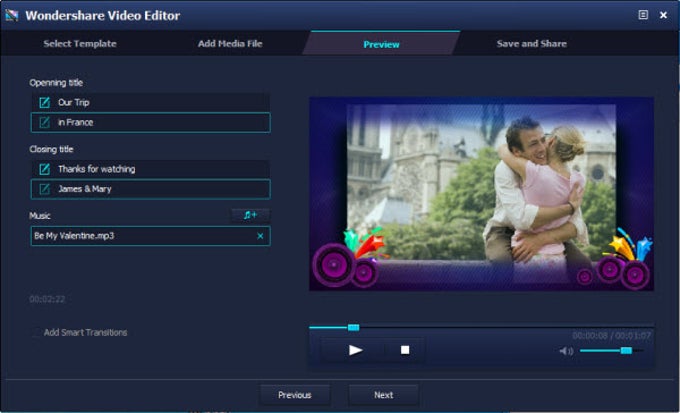Switch to the Select Template tab
Viewport: 680px width, 413px height.
[x=80, y=44]
